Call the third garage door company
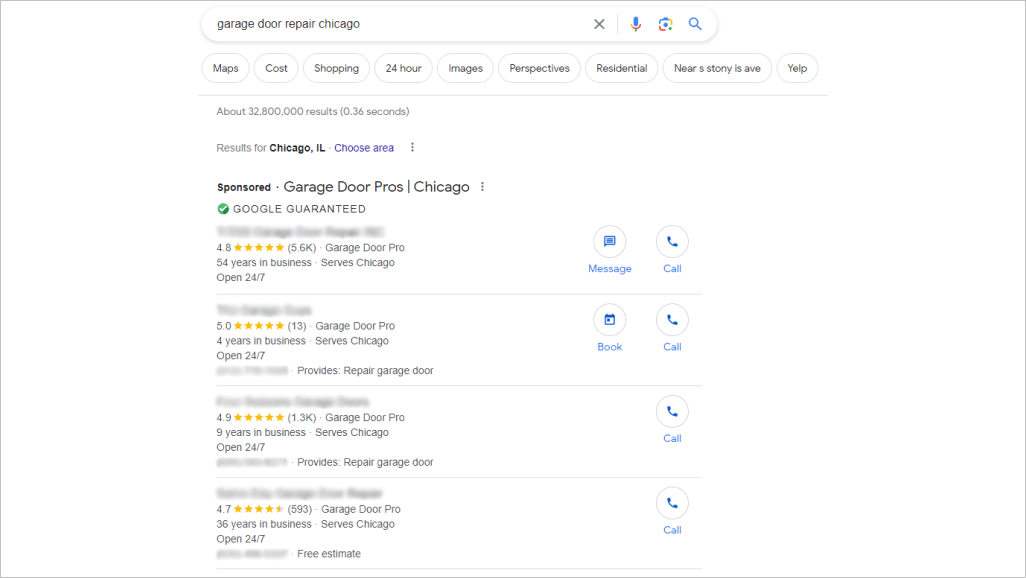This screenshot has width=1026, height=578. (x=672, y=411)
